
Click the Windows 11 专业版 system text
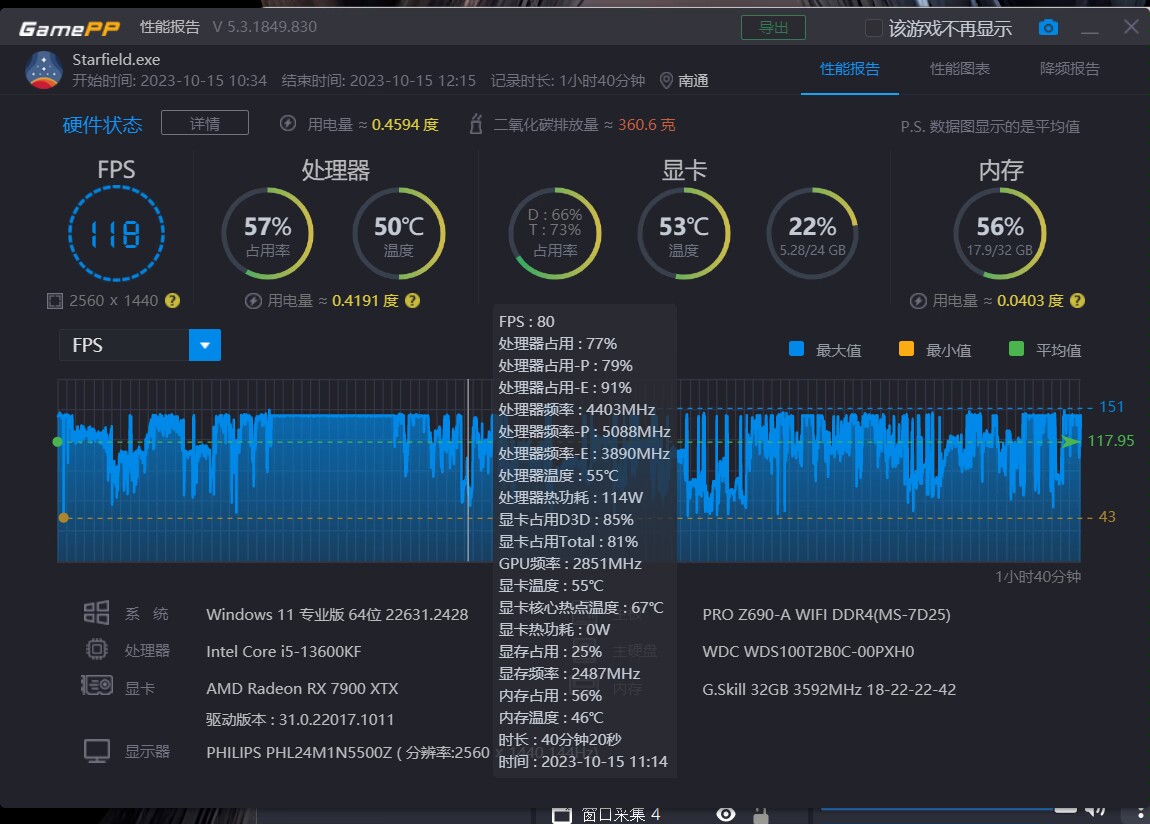pos(337,614)
